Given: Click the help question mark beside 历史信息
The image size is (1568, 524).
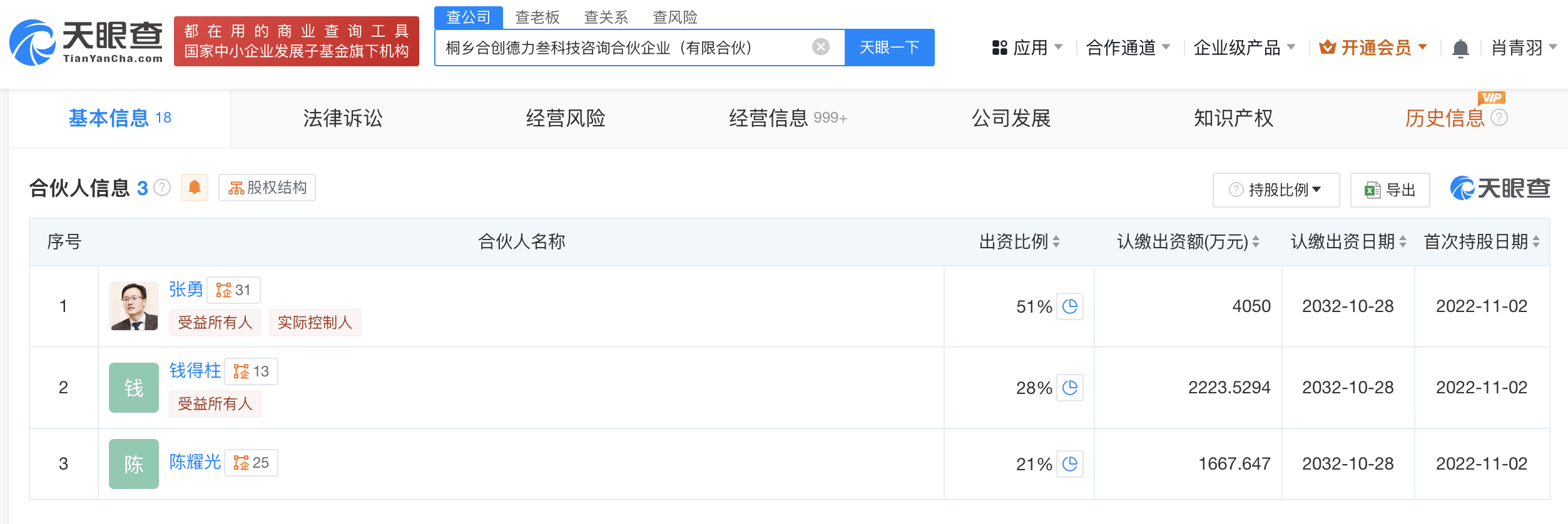Looking at the screenshot, I should [1499, 118].
